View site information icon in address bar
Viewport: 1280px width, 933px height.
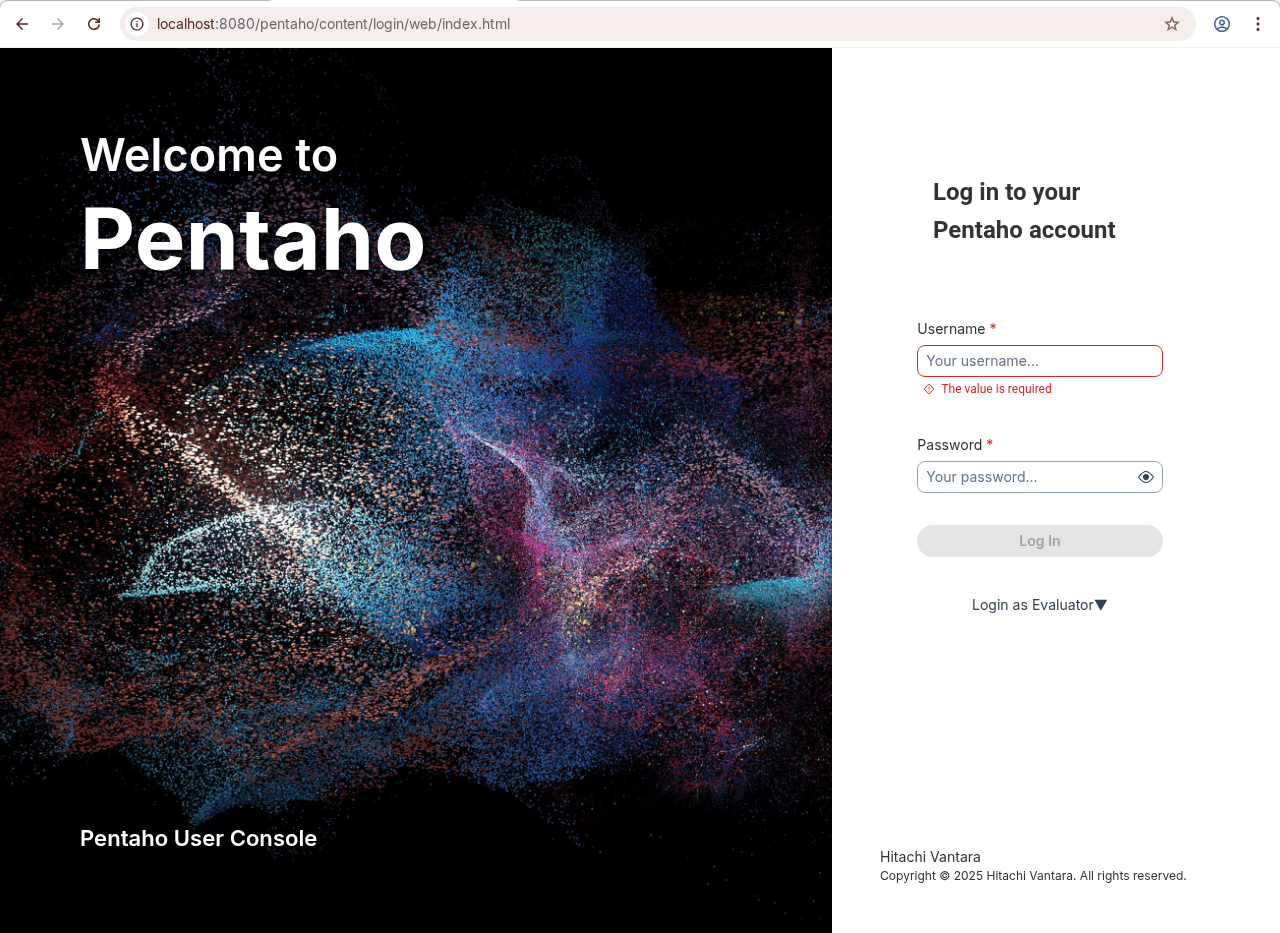[x=138, y=24]
